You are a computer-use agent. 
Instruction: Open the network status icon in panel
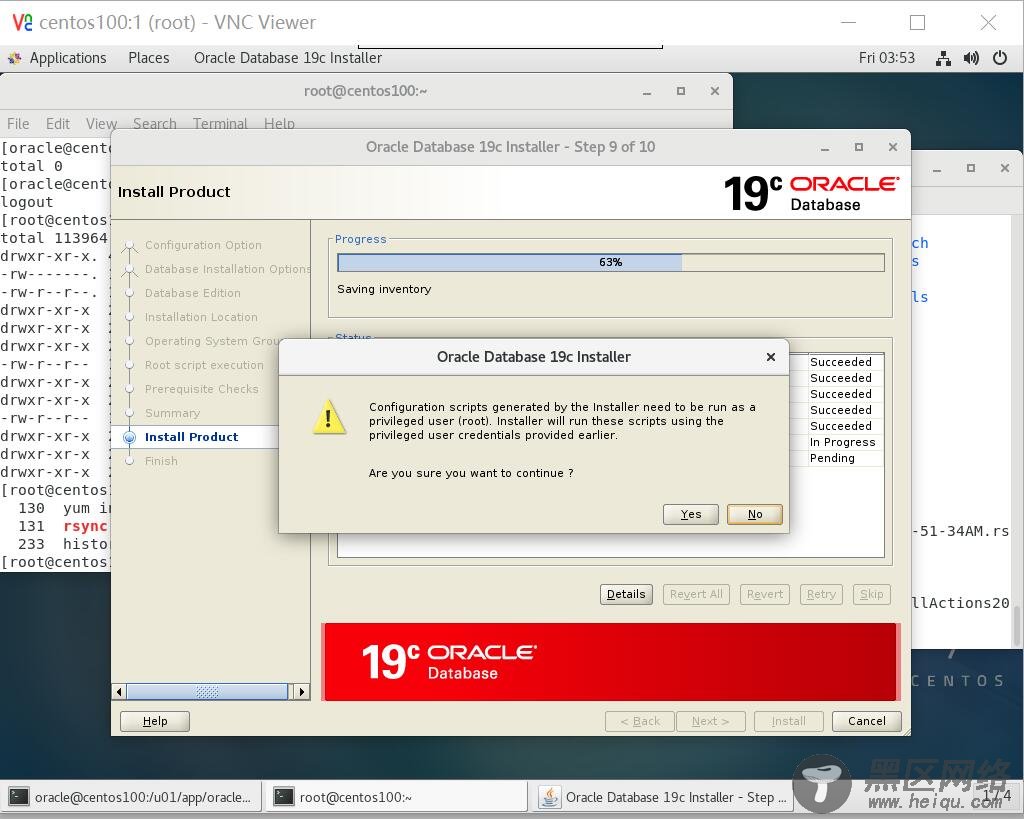(x=943, y=58)
